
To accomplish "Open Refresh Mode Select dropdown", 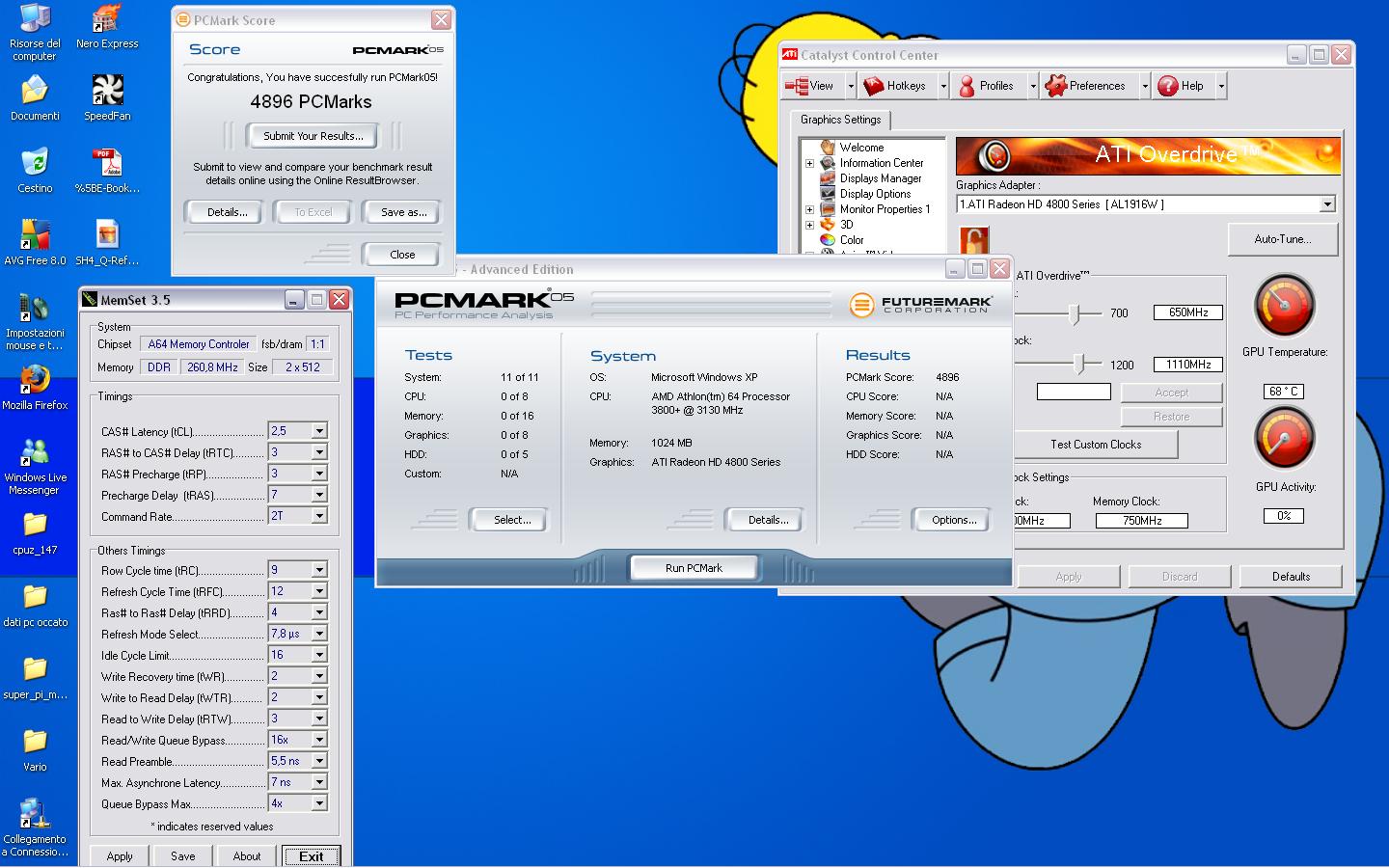I will coord(319,634).
